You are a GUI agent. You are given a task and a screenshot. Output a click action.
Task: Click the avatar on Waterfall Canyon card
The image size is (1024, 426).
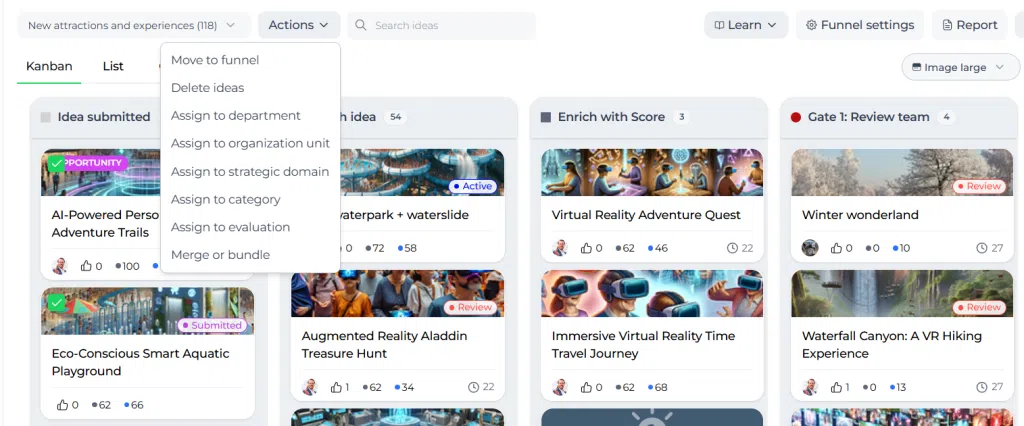(x=810, y=387)
